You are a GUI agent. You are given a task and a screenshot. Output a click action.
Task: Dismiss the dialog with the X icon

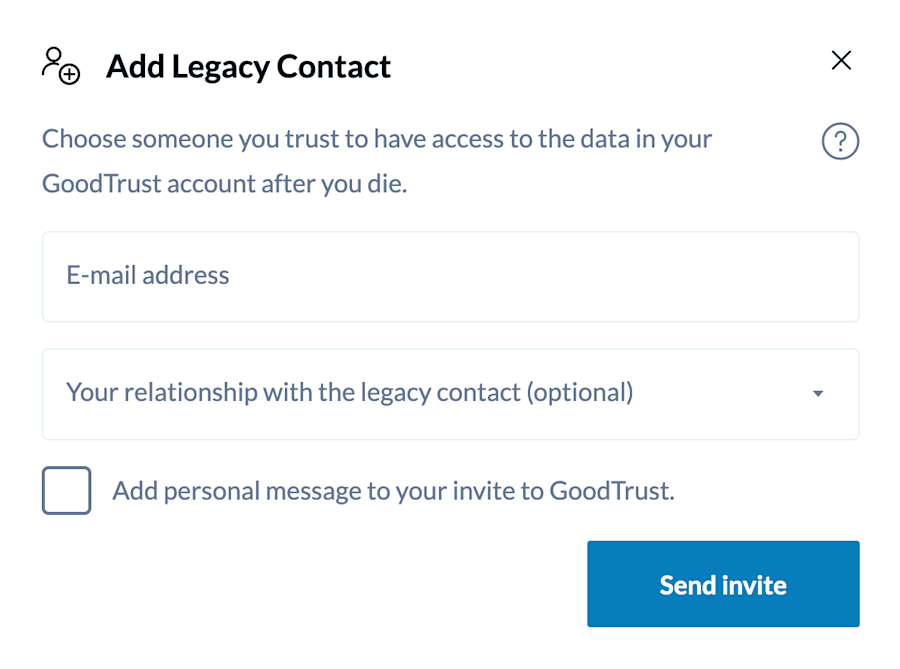click(x=841, y=61)
